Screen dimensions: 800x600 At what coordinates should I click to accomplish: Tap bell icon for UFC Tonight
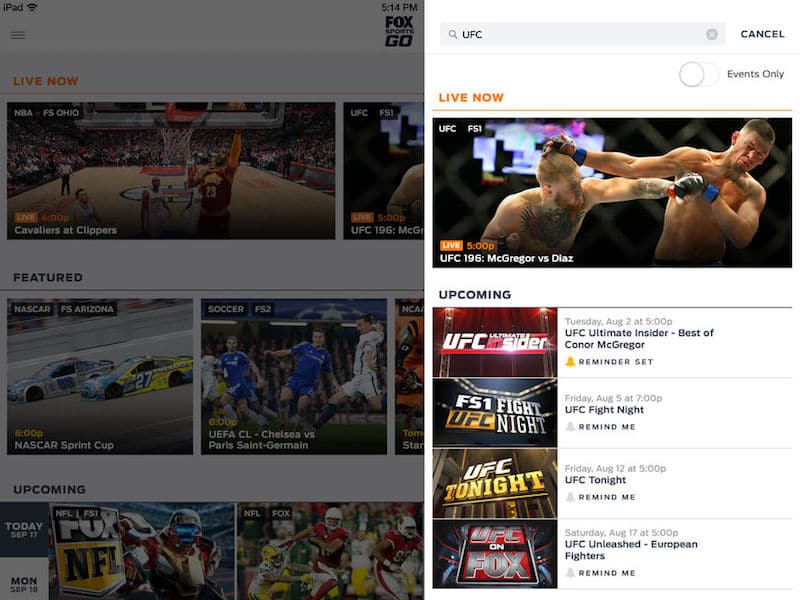pyautogui.click(x=570, y=497)
